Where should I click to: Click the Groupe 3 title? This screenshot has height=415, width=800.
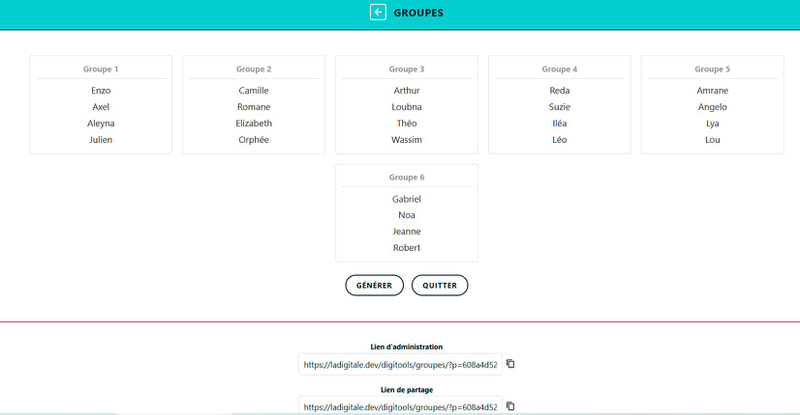point(407,69)
